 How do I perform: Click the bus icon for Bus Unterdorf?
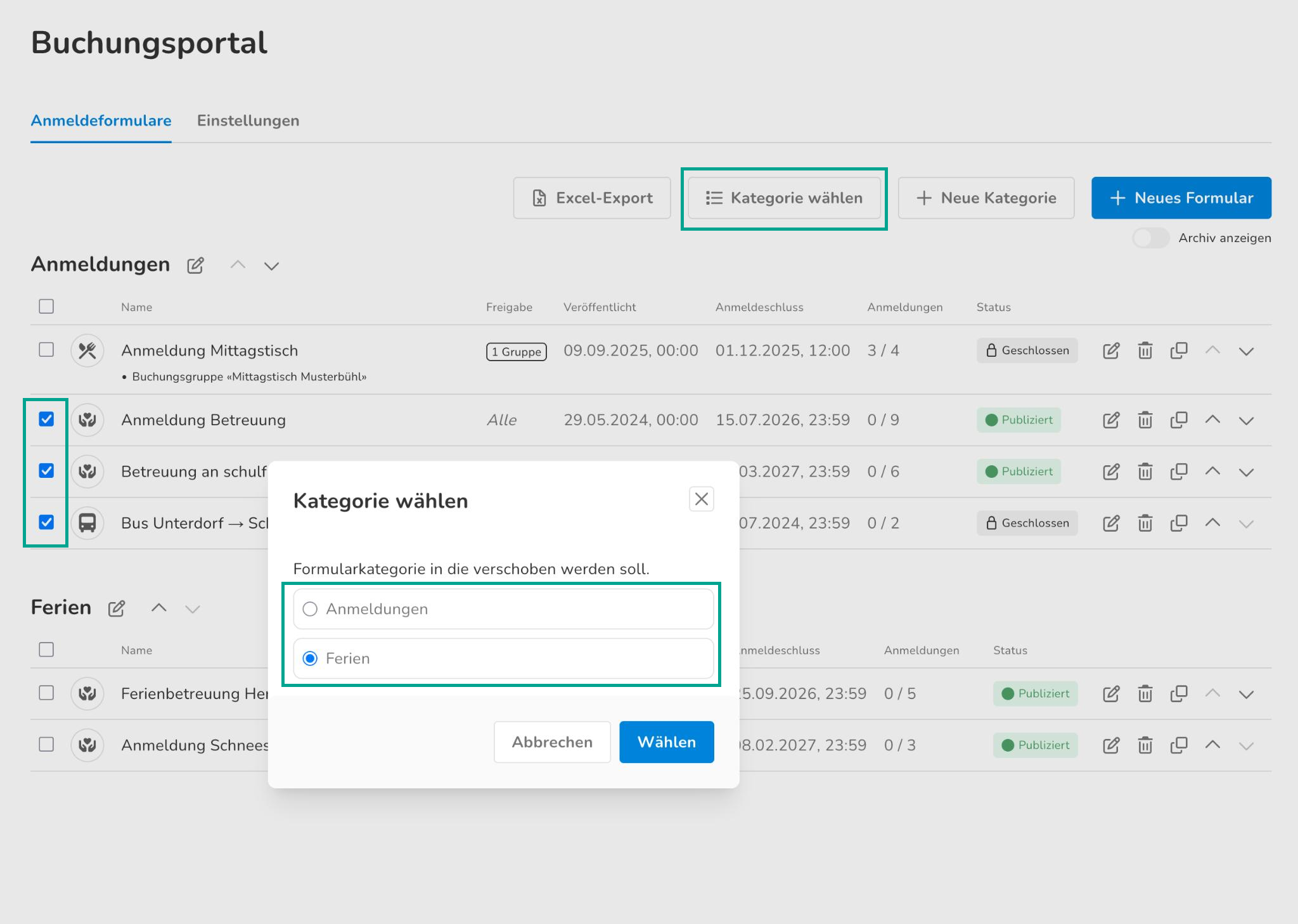tap(87, 523)
